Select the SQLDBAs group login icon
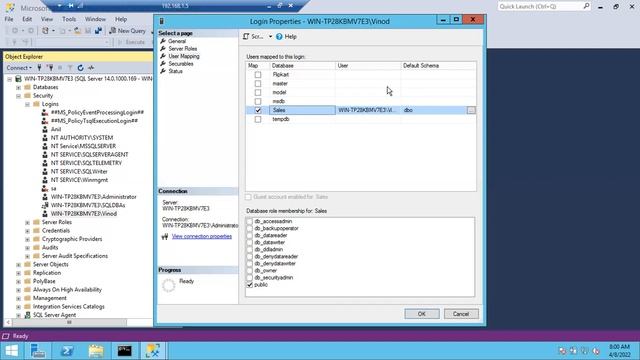Screen dimensions: 640x360 [x=45, y=205]
